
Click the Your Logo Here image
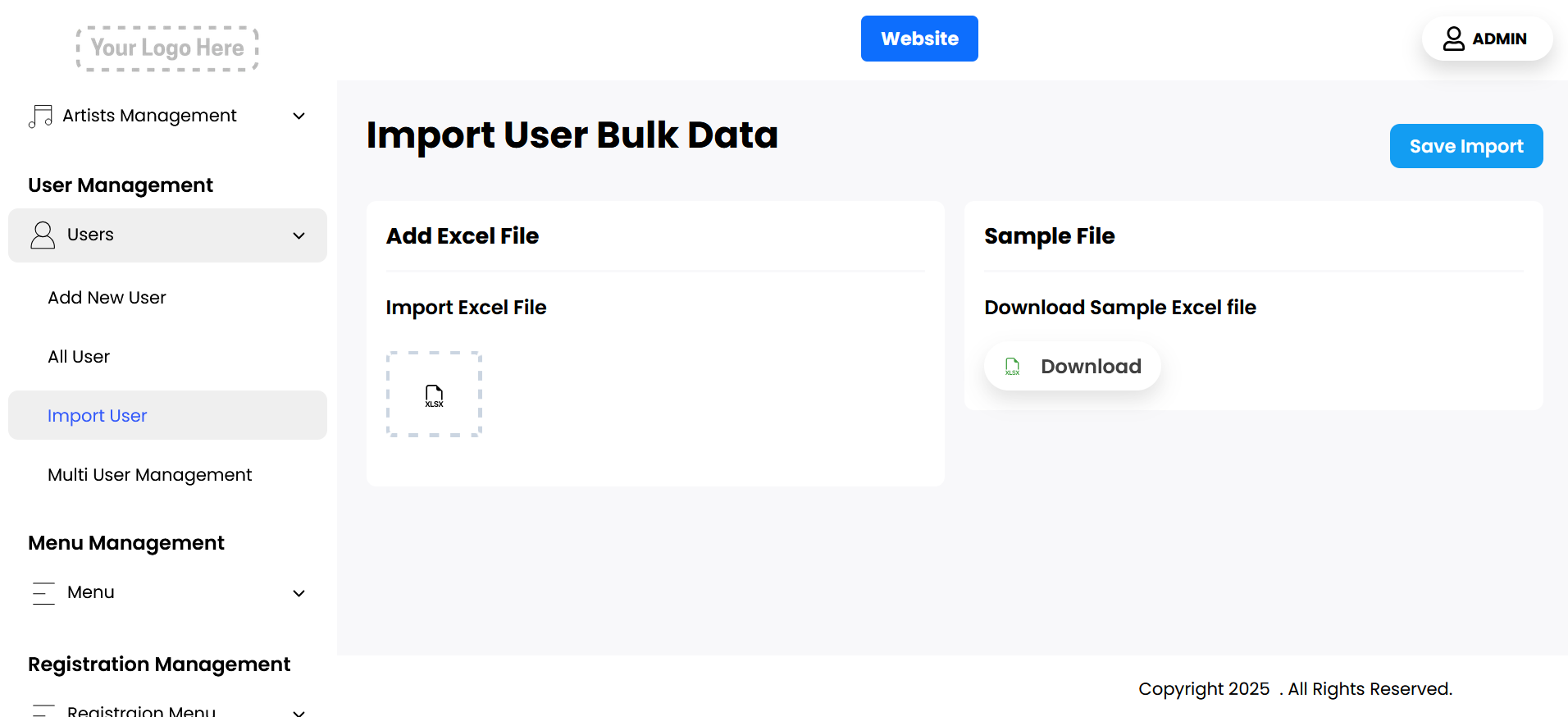[167, 48]
